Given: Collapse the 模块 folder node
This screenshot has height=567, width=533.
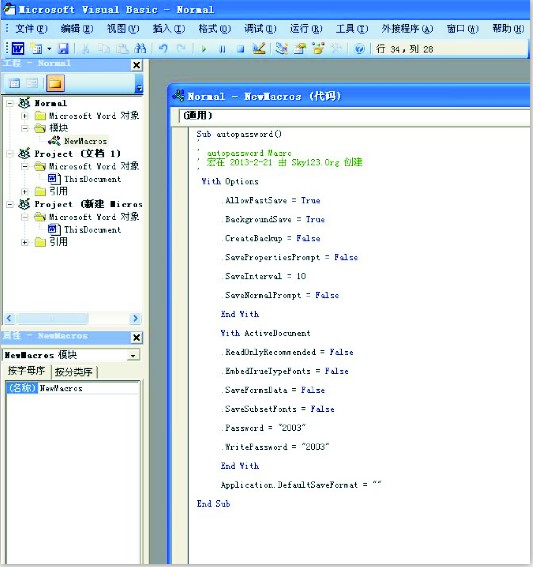Looking at the screenshot, I should [25, 128].
